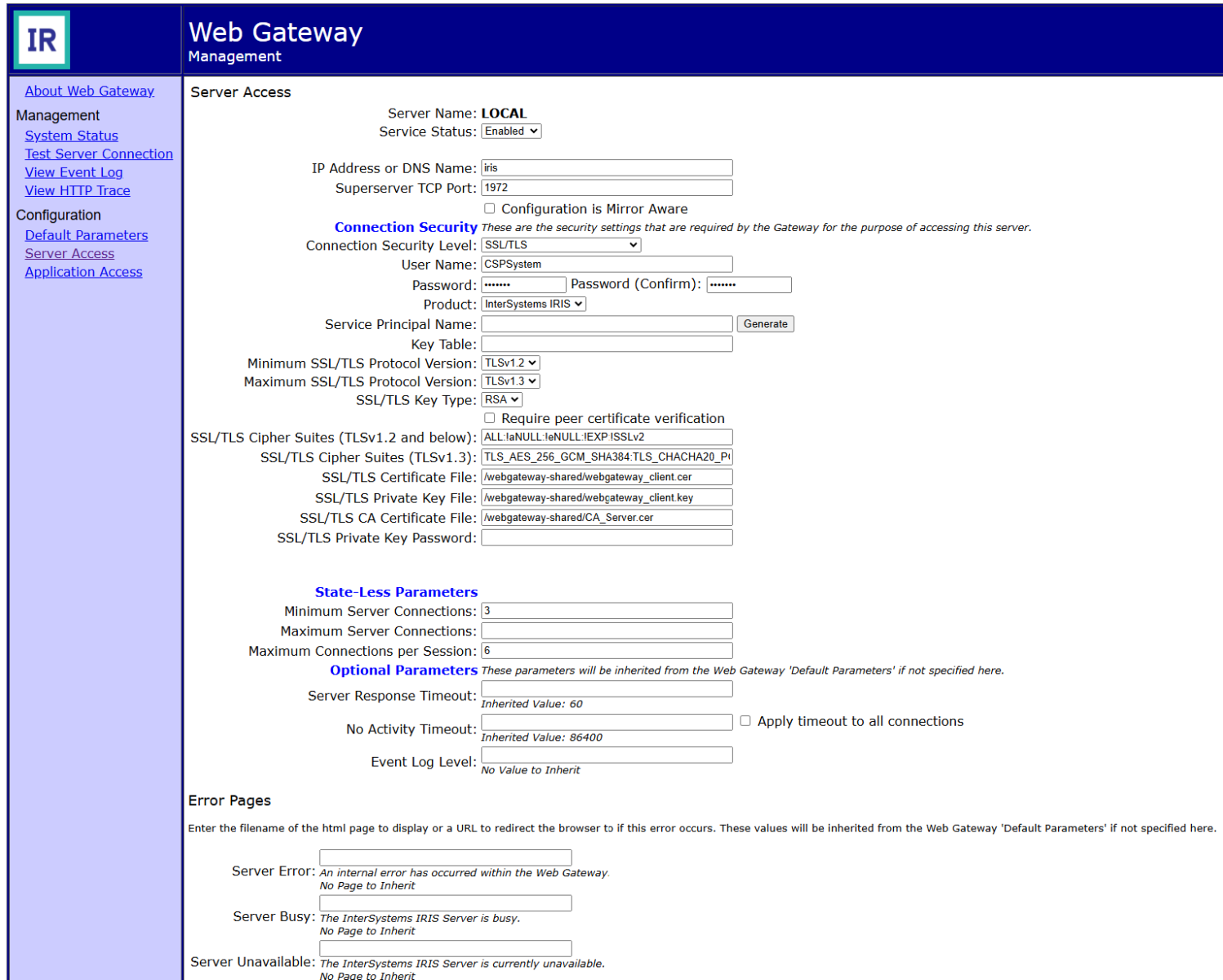The height and width of the screenshot is (980, 1223).
Task: Focus the SSL/TLS Private Key Password field
Action: tap(607, 537)
